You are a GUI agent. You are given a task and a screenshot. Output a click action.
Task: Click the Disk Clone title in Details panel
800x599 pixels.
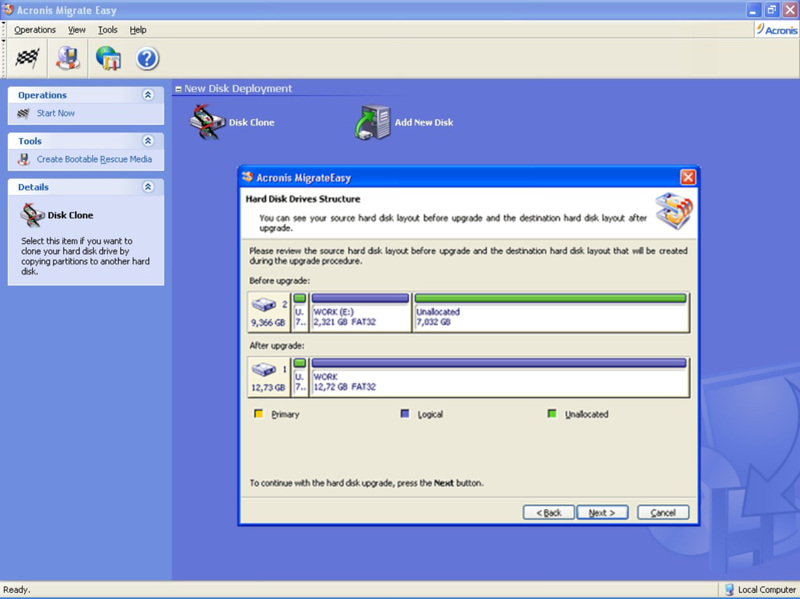point(70,215)
